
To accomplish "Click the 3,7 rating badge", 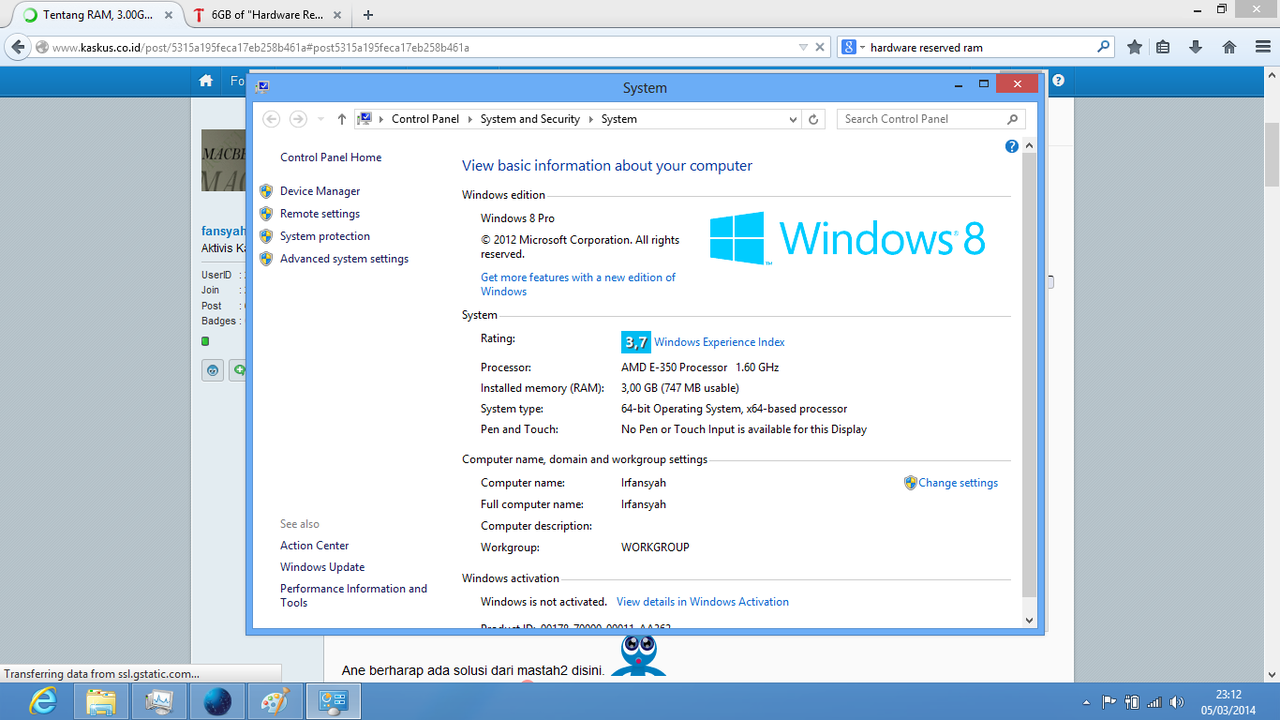I will click(x=636, y=342).
